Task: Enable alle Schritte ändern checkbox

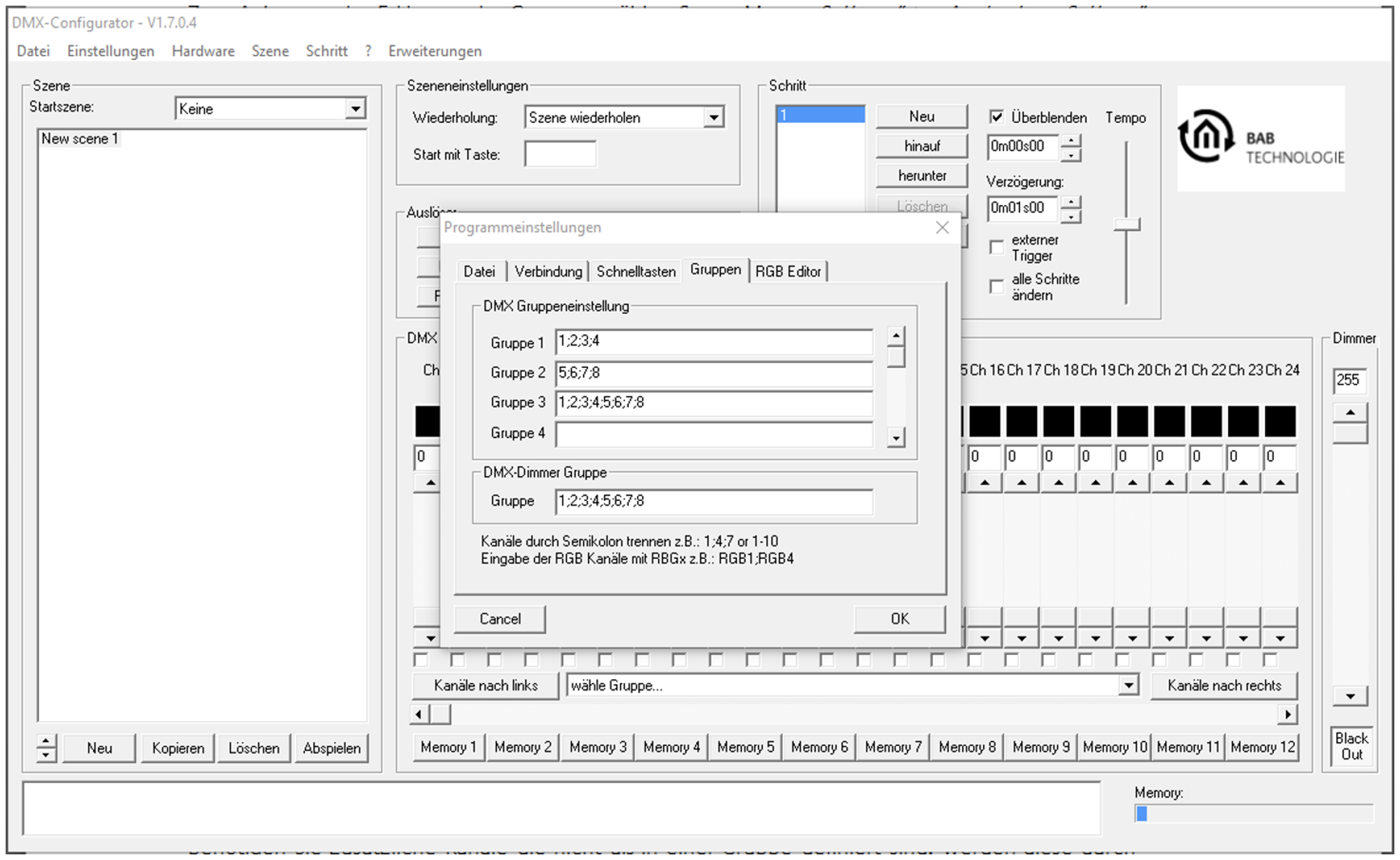Action: pos(996,287)
